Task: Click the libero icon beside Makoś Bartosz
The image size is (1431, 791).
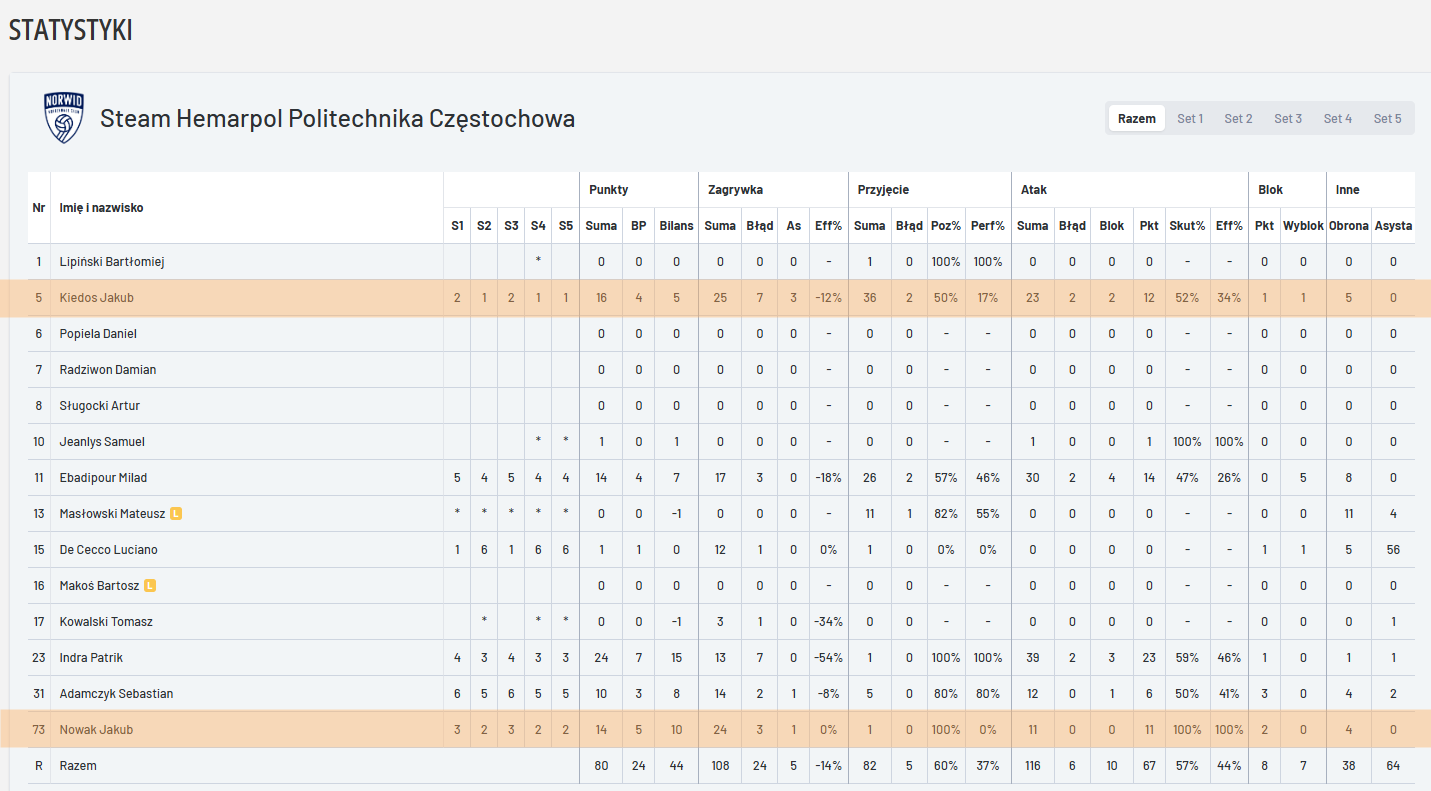Action: point(150,586)
